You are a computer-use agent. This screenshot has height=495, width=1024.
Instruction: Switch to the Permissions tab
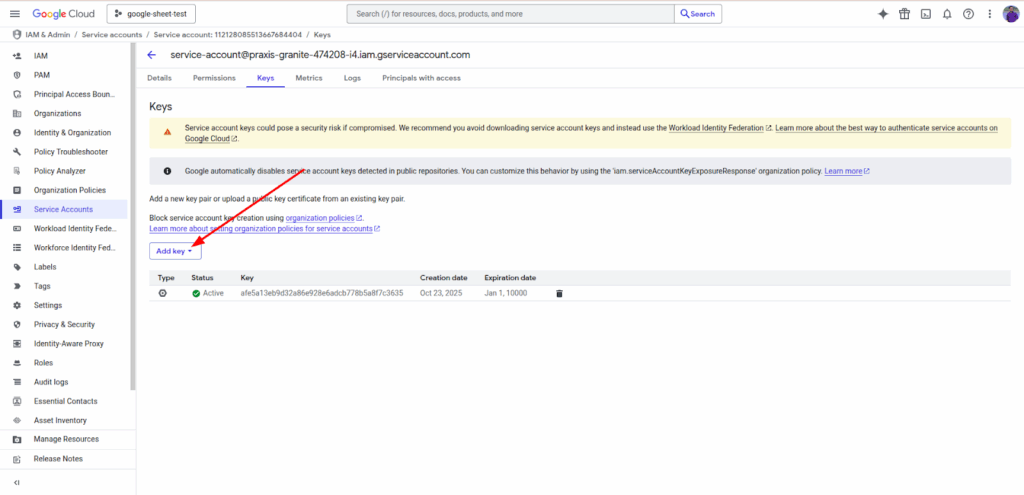214,77
